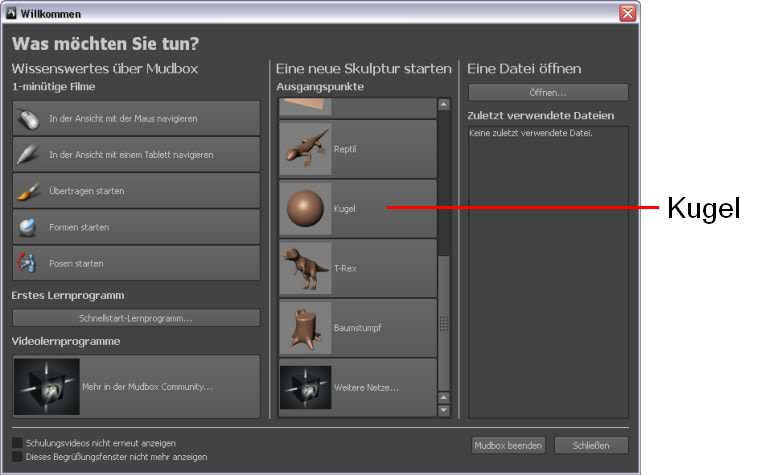
Task: Click 'Keine zuletzt verwendete Datei.' text
Action: pos(531,133)
